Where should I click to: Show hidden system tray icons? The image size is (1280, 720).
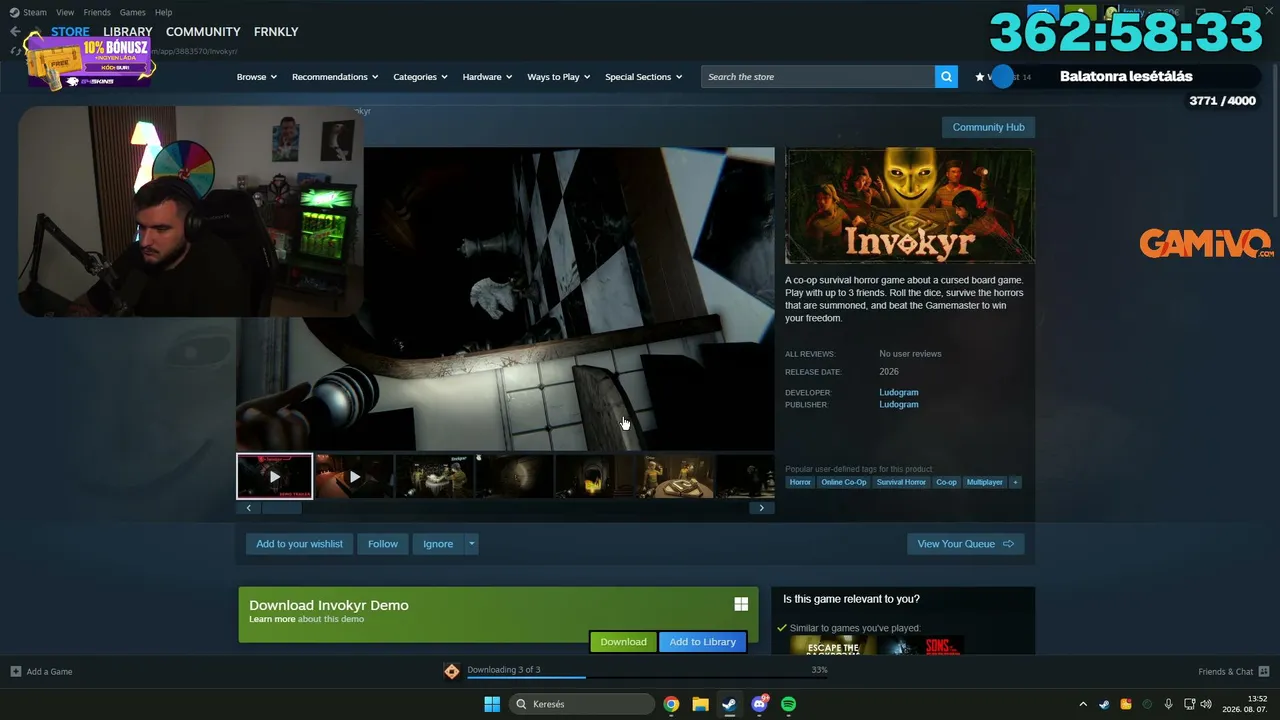click(1083, 704)
